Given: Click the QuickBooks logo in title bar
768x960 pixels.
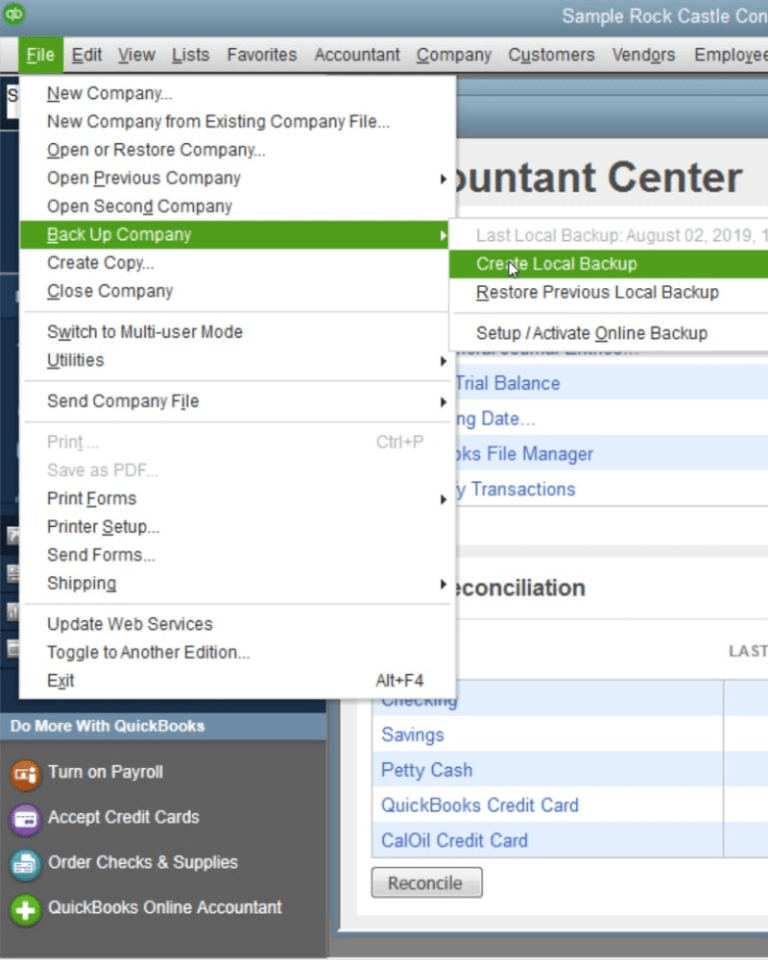Looking at the screenshot, I should (13, 13).
